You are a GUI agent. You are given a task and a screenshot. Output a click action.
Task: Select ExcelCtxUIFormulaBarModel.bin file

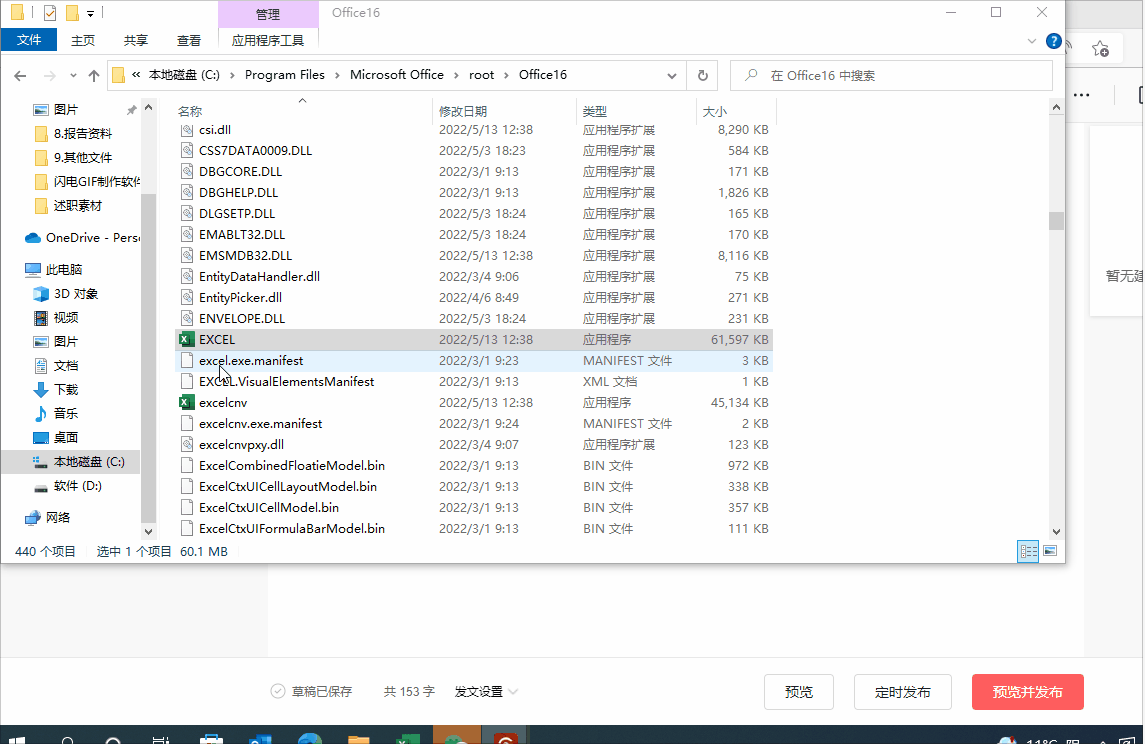[474, 529]
